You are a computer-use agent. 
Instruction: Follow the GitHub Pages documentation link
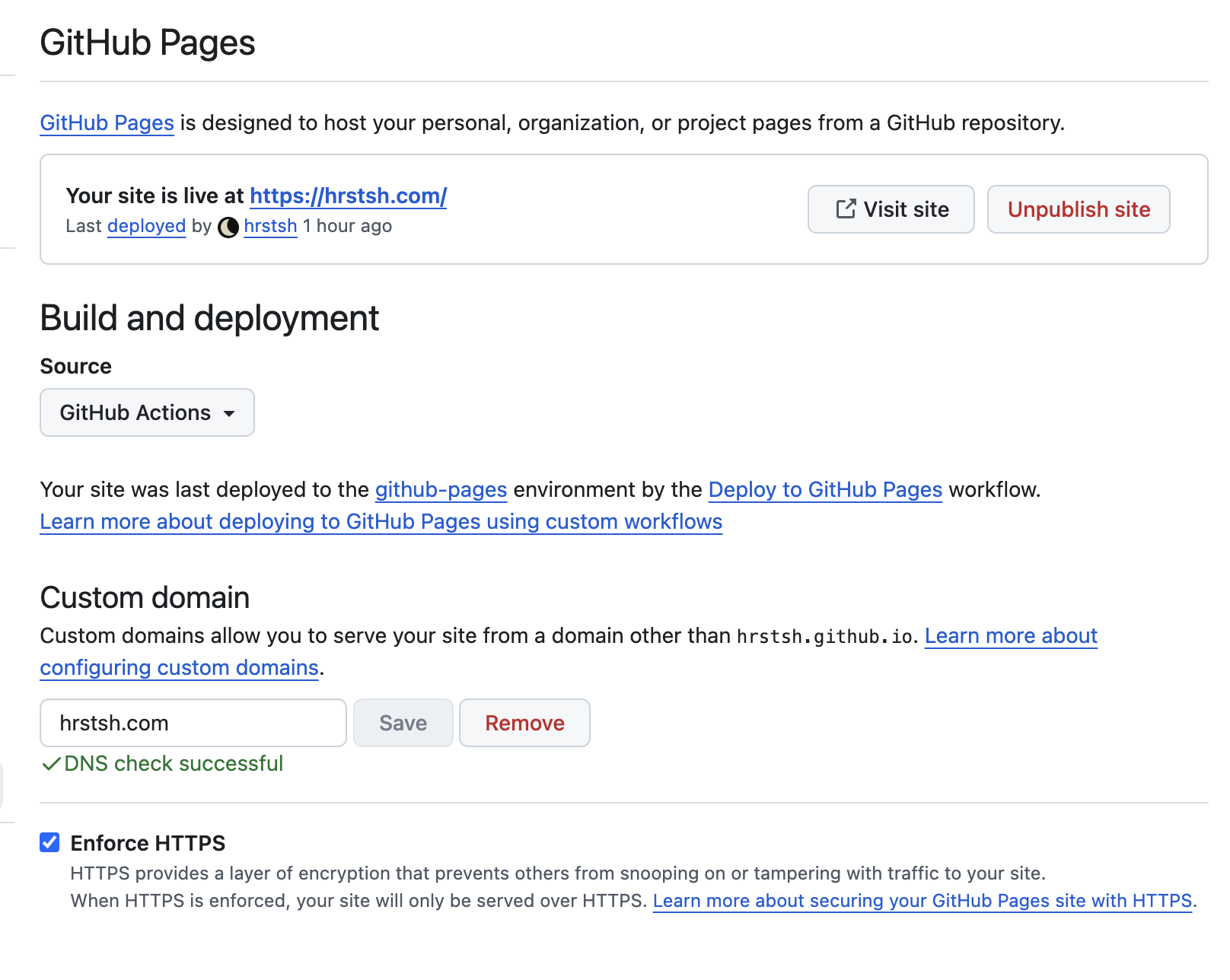pos(107,123)
